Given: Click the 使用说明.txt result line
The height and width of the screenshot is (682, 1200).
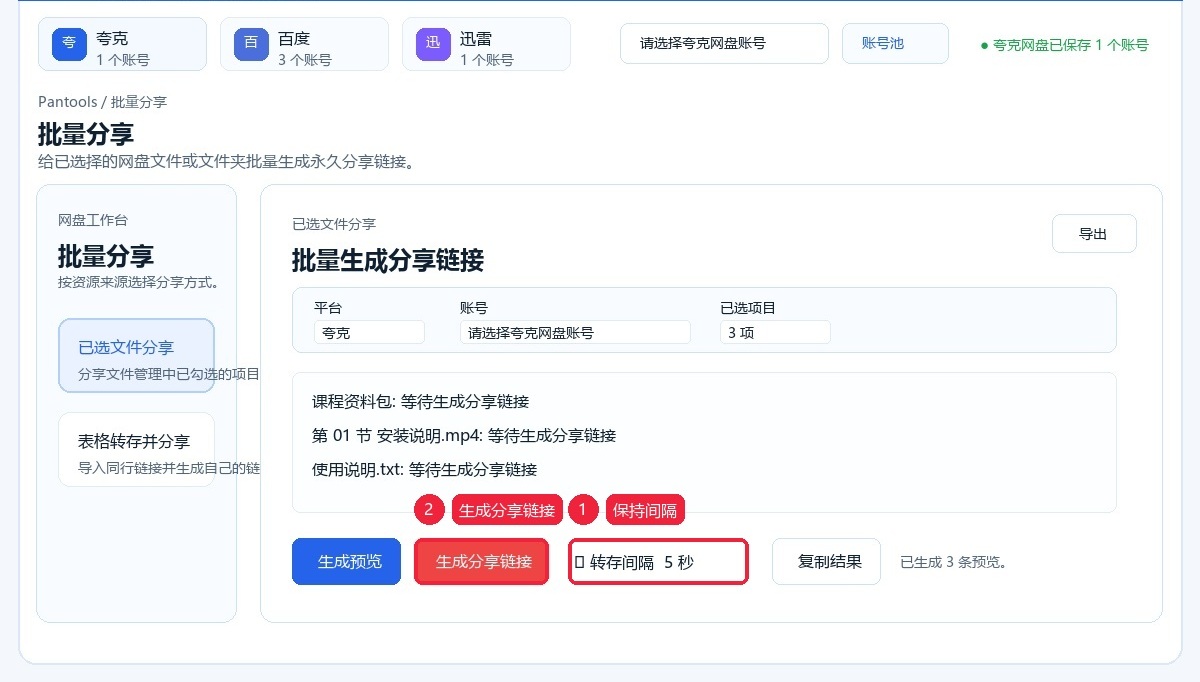Looking at the screenshot, I should 424,470.
